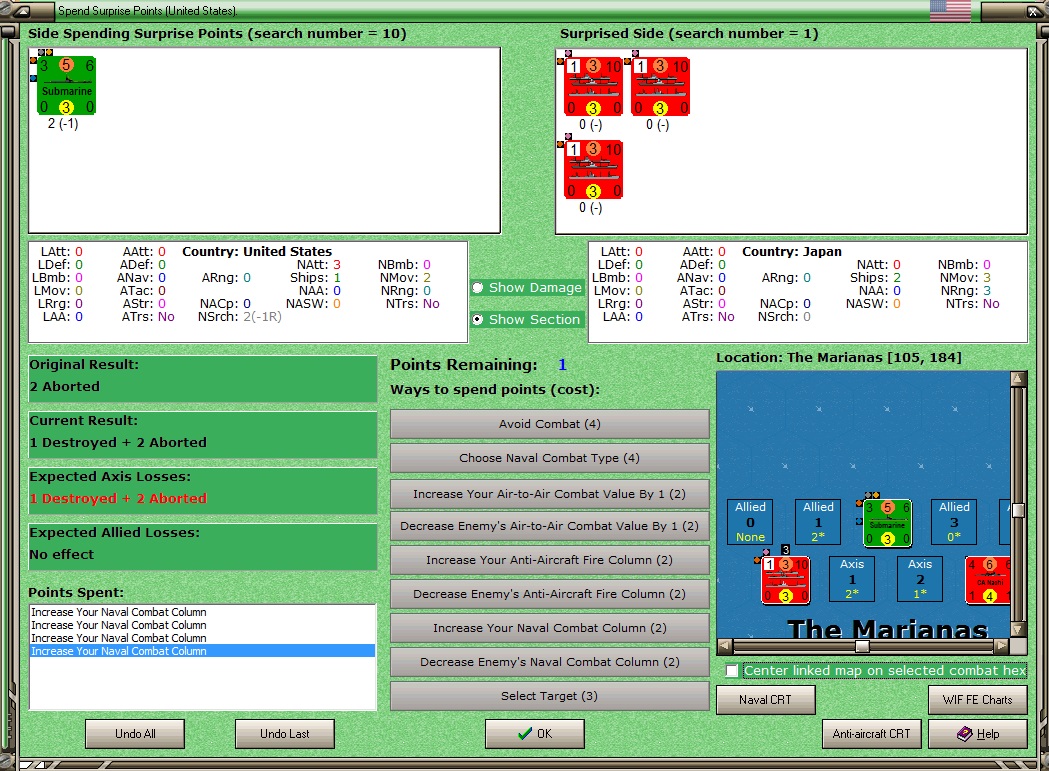Image resolution: width=1049 pixels, height=771 pixels.
Task: Click the submarine counter on the Marianas map
Action: point(887,522)
